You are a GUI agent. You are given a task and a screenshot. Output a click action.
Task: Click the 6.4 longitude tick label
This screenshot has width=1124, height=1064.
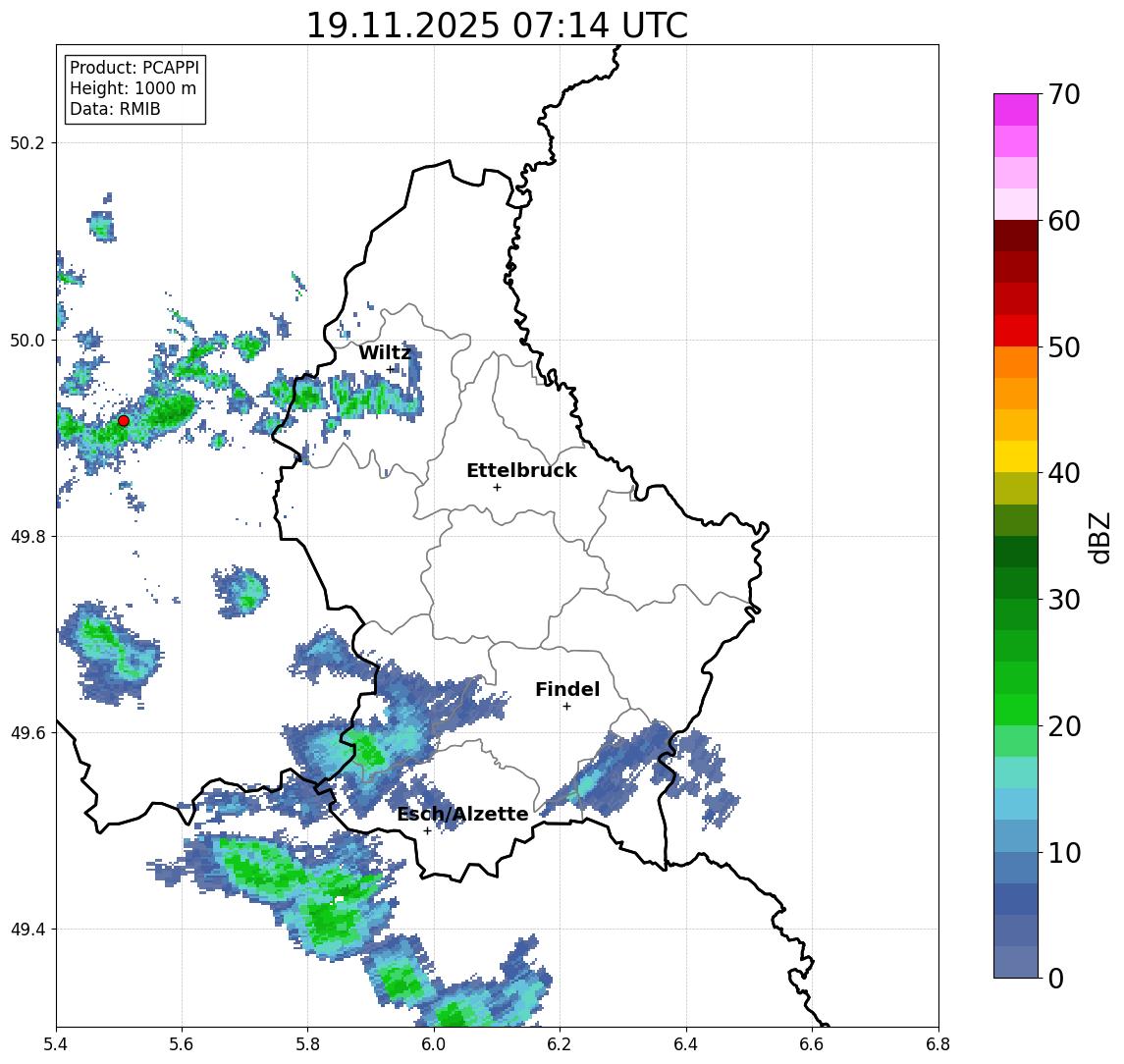tap(686, 1044)
